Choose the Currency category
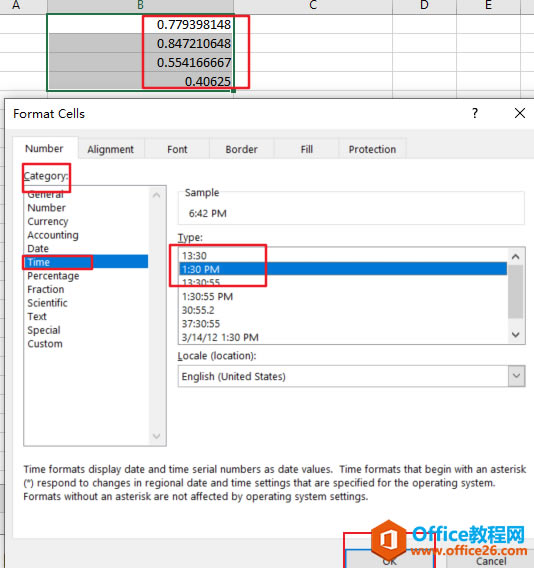 pyautogui.click(x=87, y=221)
